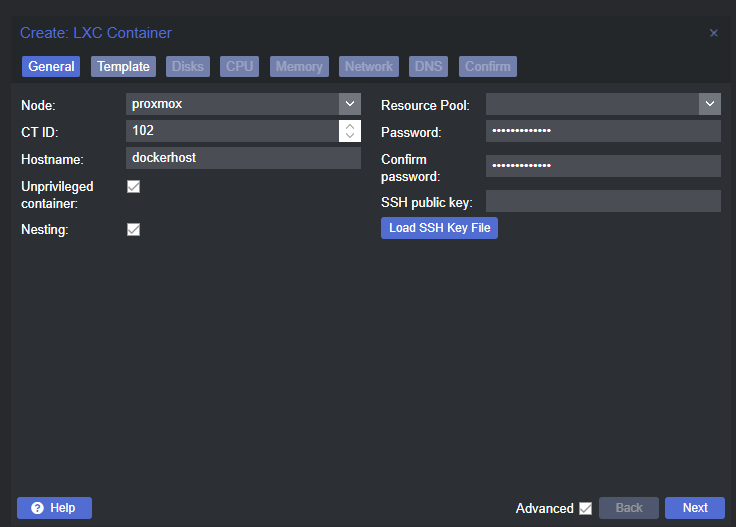Go to the CPU tab

[x=239, y=67]
